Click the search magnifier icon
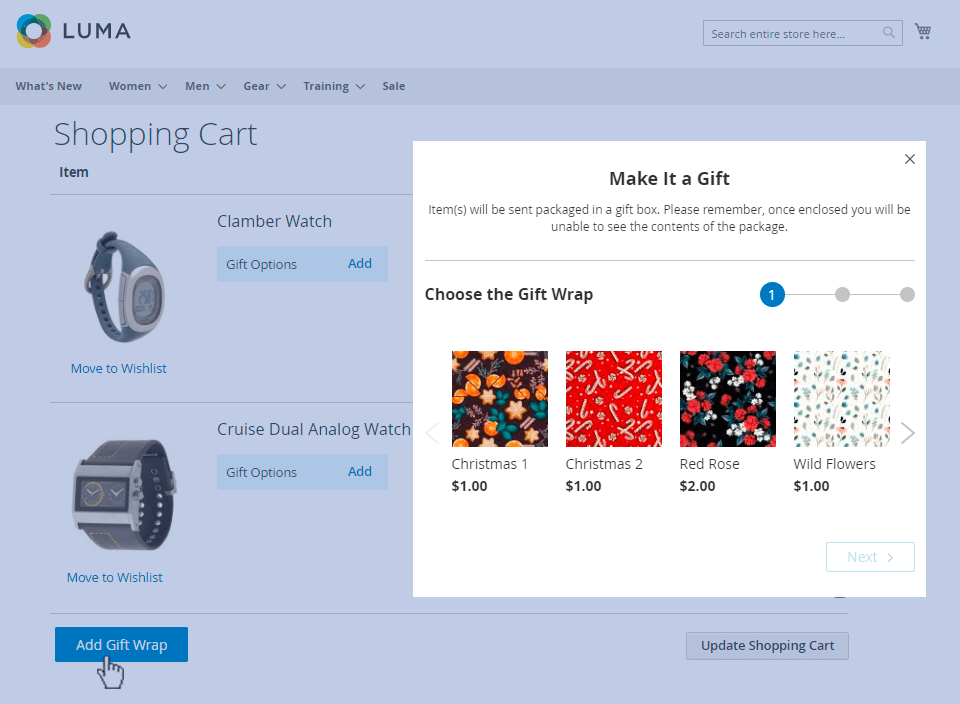960x704 pixels. pyautogui.click(x=889, y=33)
